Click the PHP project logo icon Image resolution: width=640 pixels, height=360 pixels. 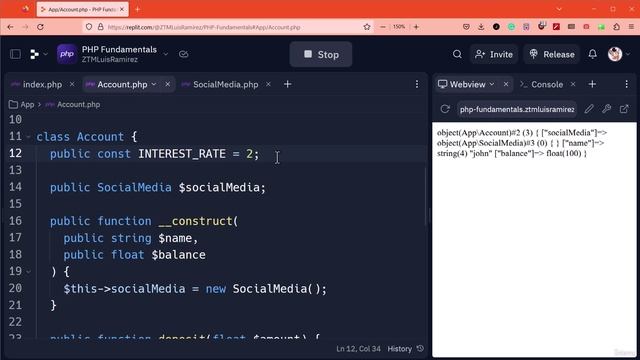pos(67,54)
